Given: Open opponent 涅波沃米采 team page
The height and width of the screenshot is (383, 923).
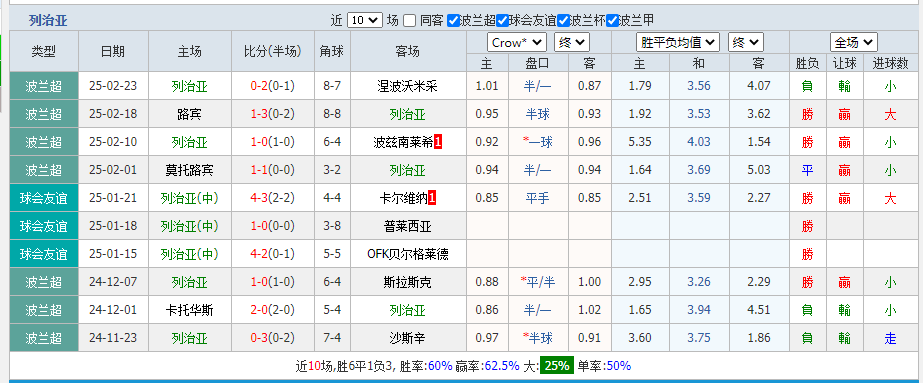Looking at the screenshot, I should pos(408,86).
